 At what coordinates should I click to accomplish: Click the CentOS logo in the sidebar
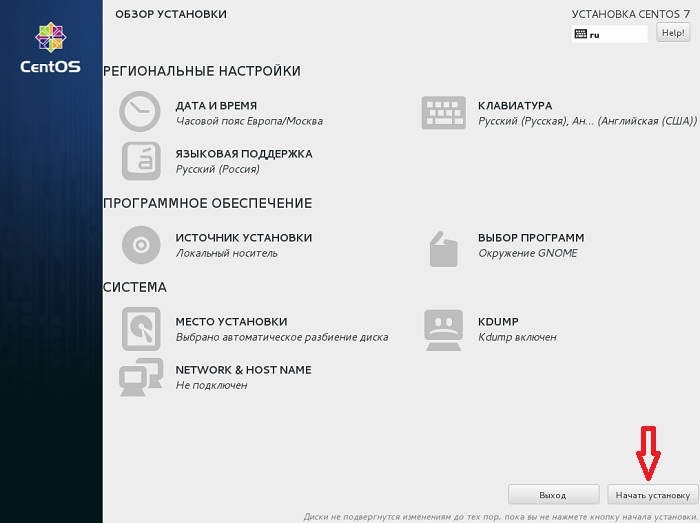tap(50, 48)
